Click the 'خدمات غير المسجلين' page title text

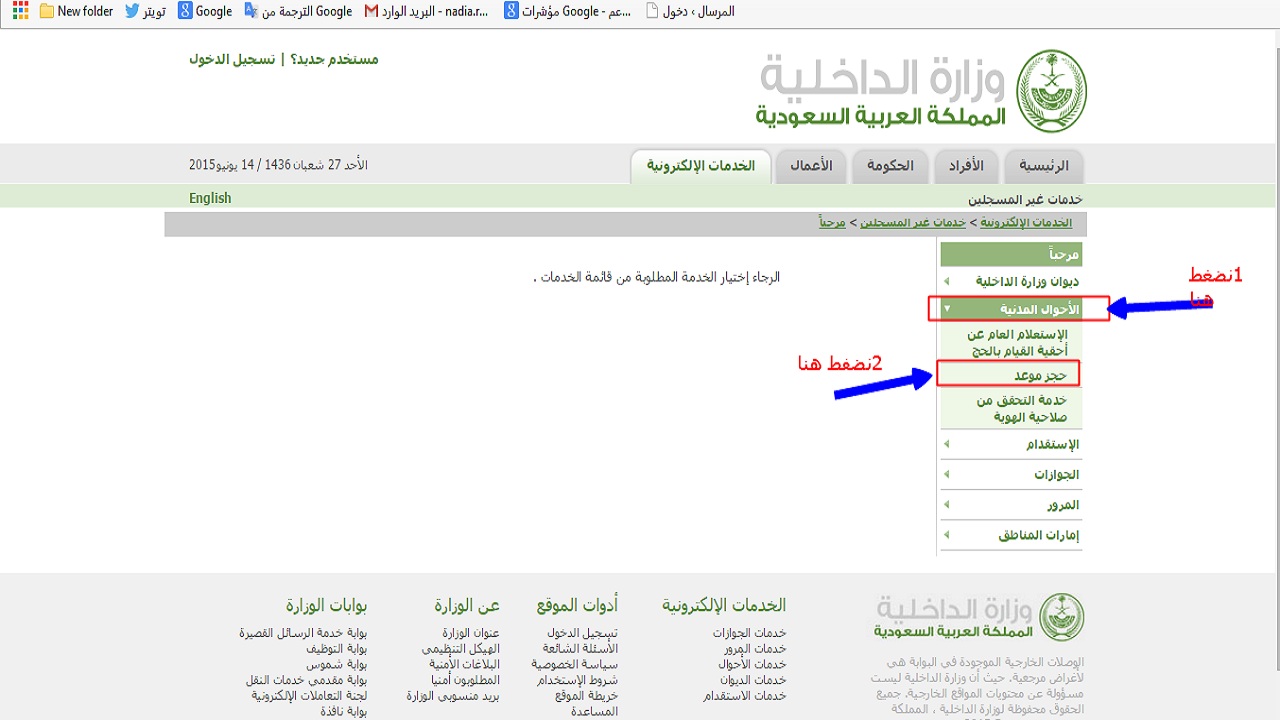pyautogui.click(x=1026, y=199)
